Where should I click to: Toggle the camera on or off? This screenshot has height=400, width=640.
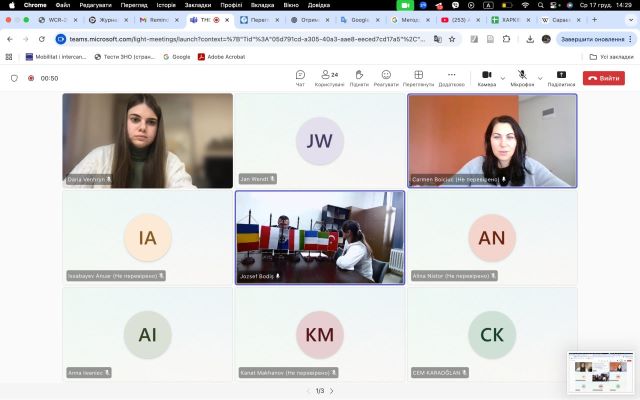click(486, 77)
